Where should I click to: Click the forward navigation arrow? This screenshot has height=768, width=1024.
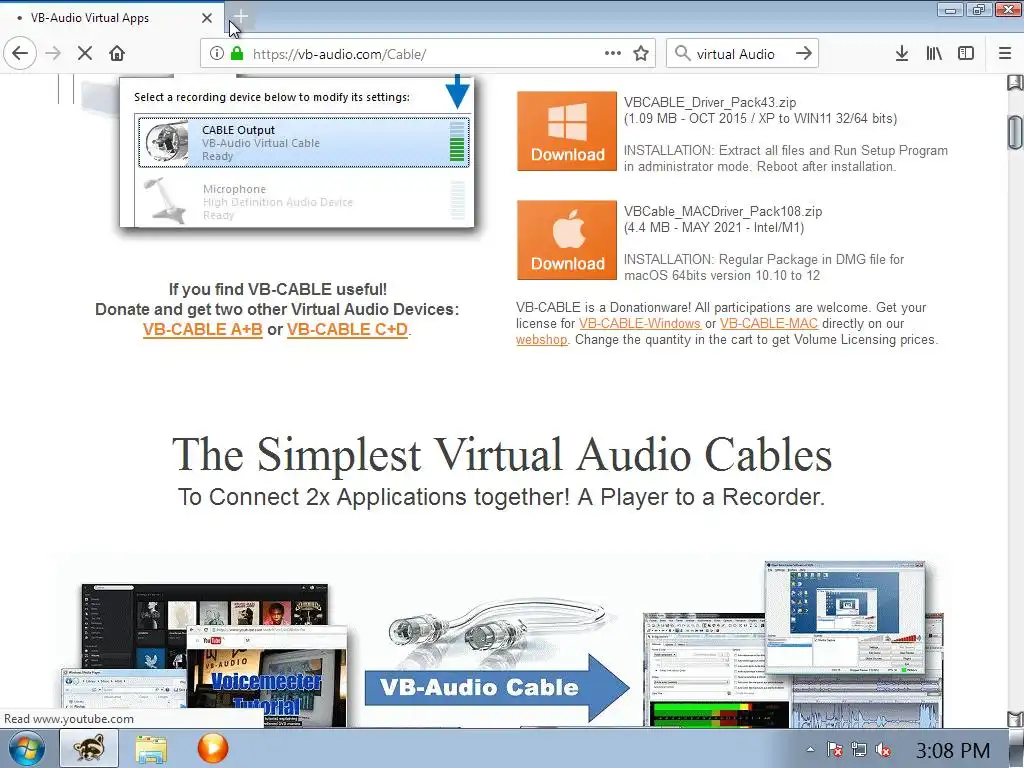pos(53,54)
